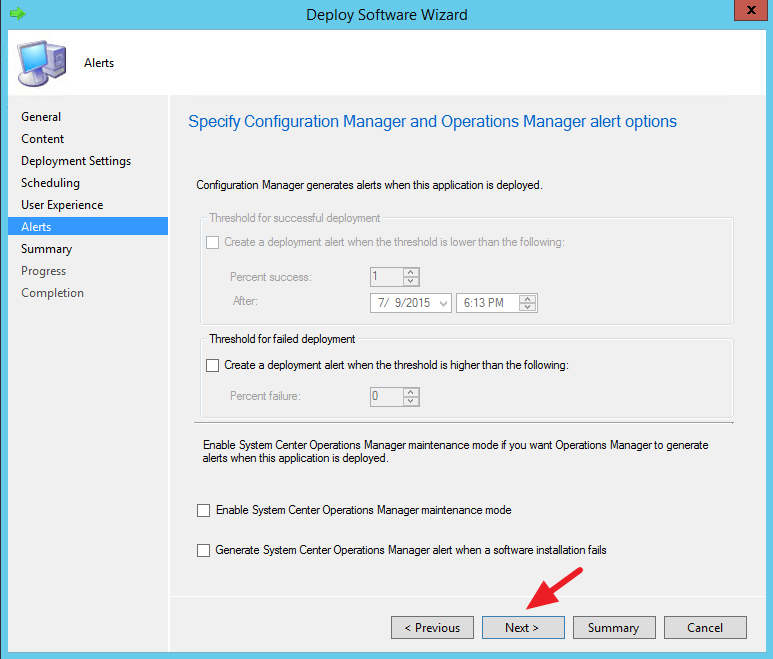Open the General wizard page
Image resolution: width=773 pixels, height=659 pixels.
(x=41, y=117)
